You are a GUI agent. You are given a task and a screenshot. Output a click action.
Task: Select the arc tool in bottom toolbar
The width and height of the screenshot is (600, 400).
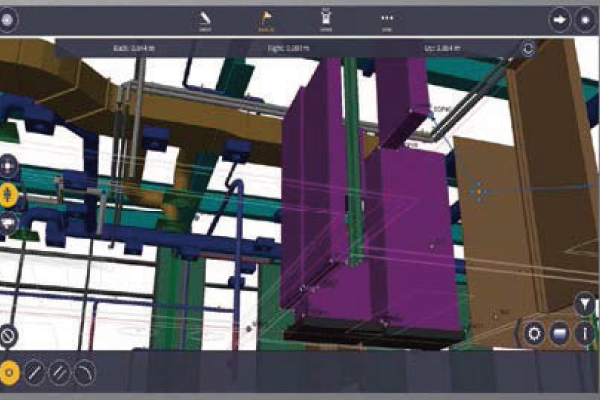[x=84, y=371]
